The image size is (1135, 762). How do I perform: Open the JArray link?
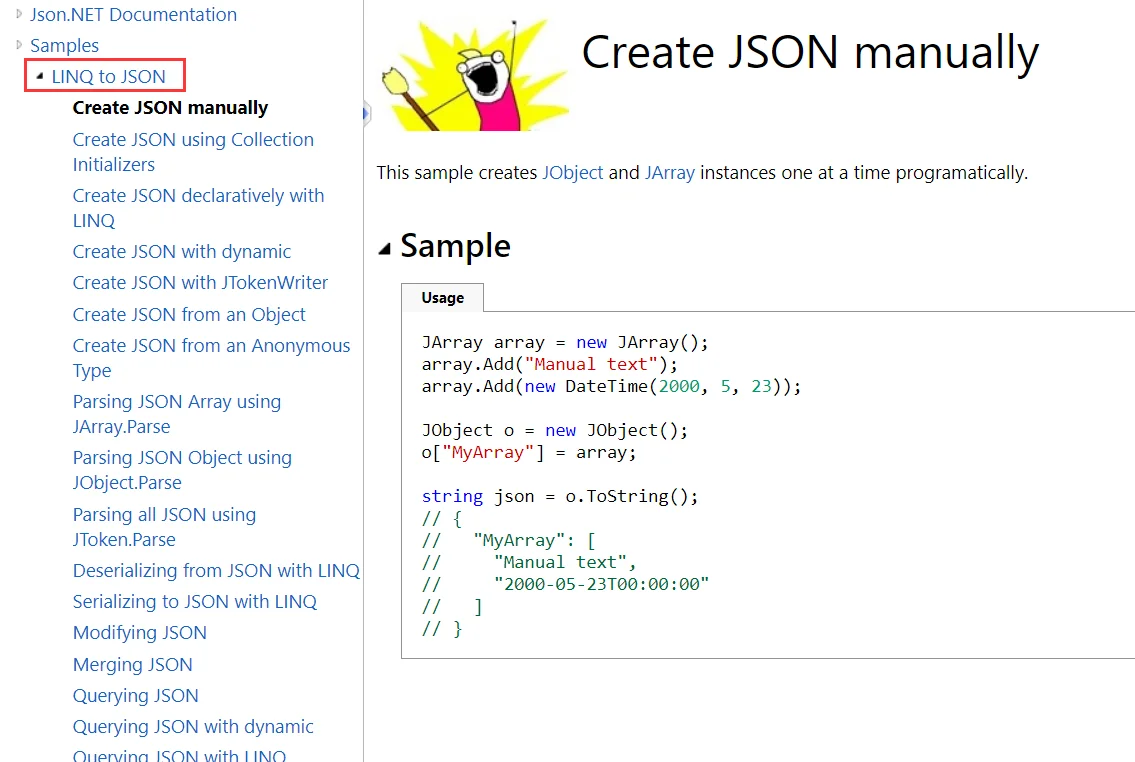pyautogui.click(x=670, y=172)
